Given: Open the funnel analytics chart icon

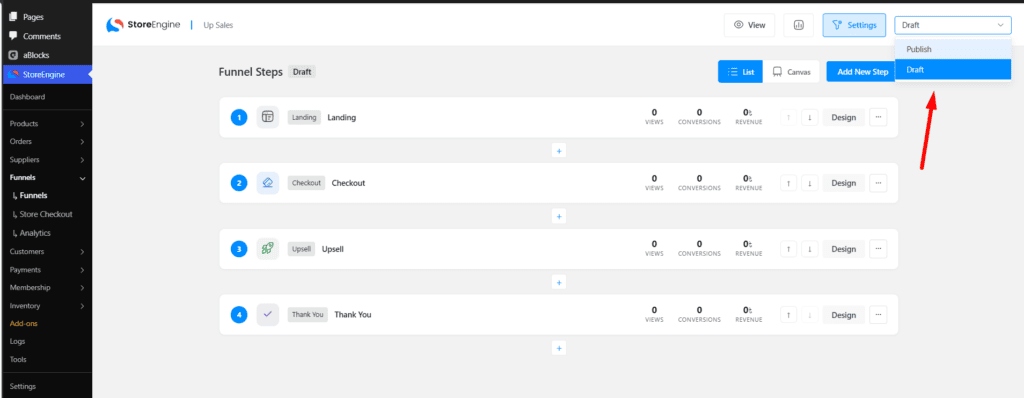Looking at the screenshot, I should [798, 25].
